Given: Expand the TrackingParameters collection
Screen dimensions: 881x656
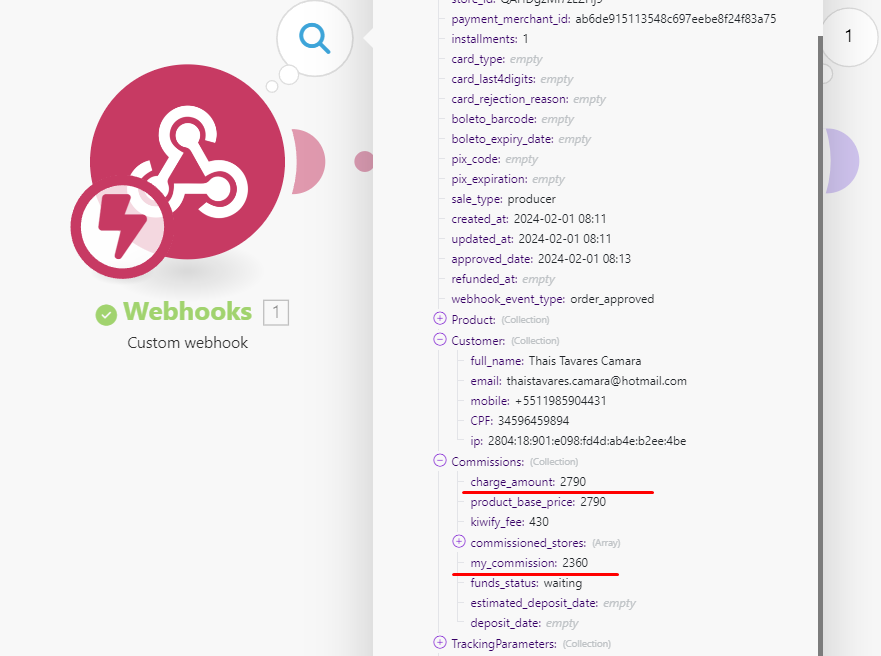Looking at the screenshot, I should (x=440, y=643).
